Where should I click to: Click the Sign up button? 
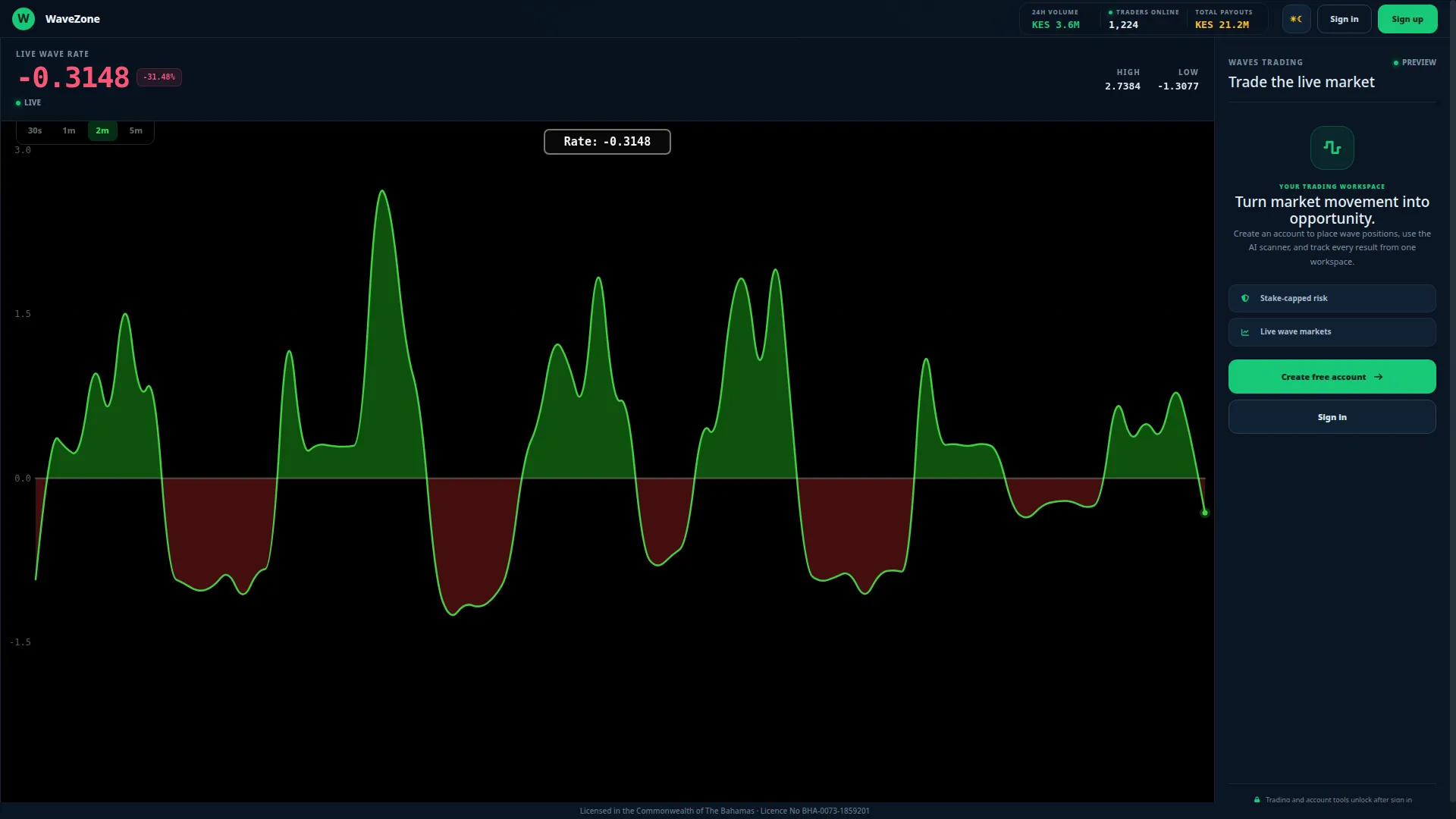[x=1407, y=19]
